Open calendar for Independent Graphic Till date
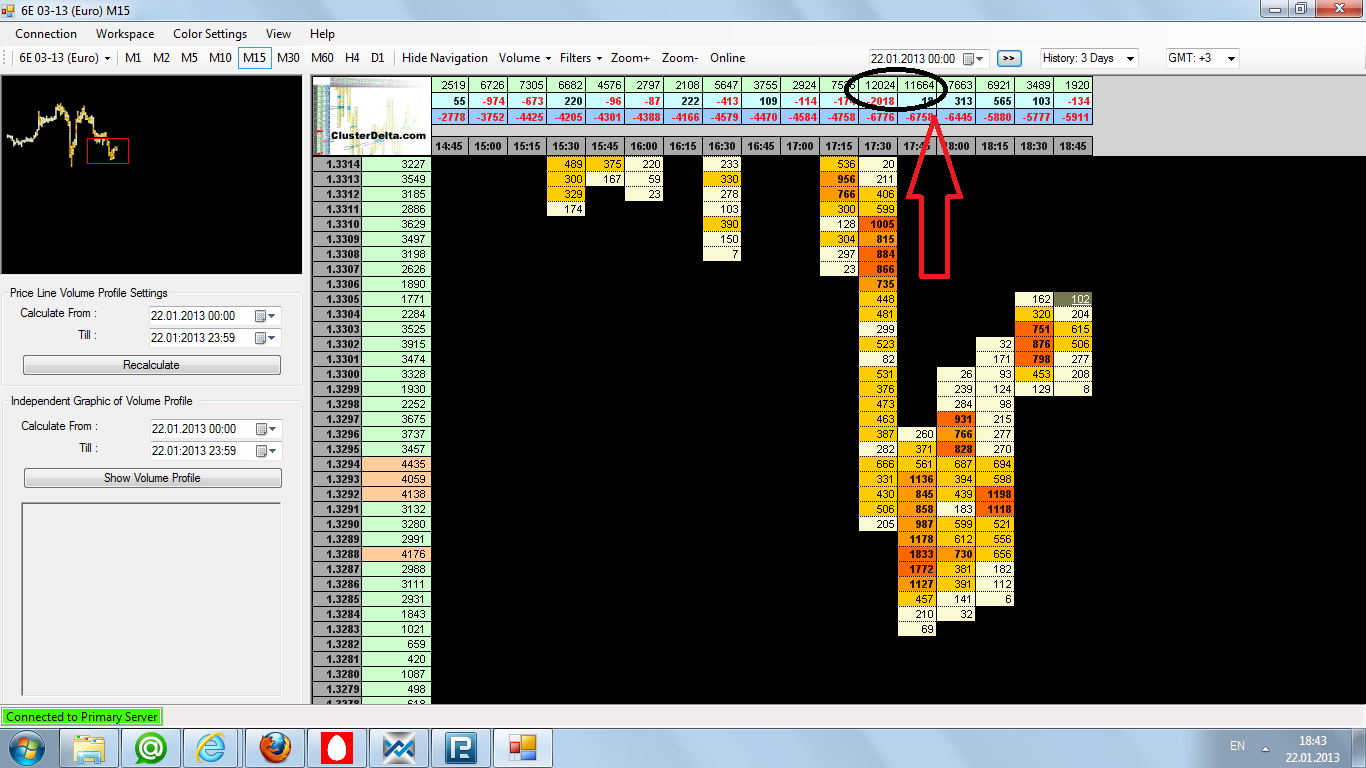1366x768 pixels. tap(265, 451)
